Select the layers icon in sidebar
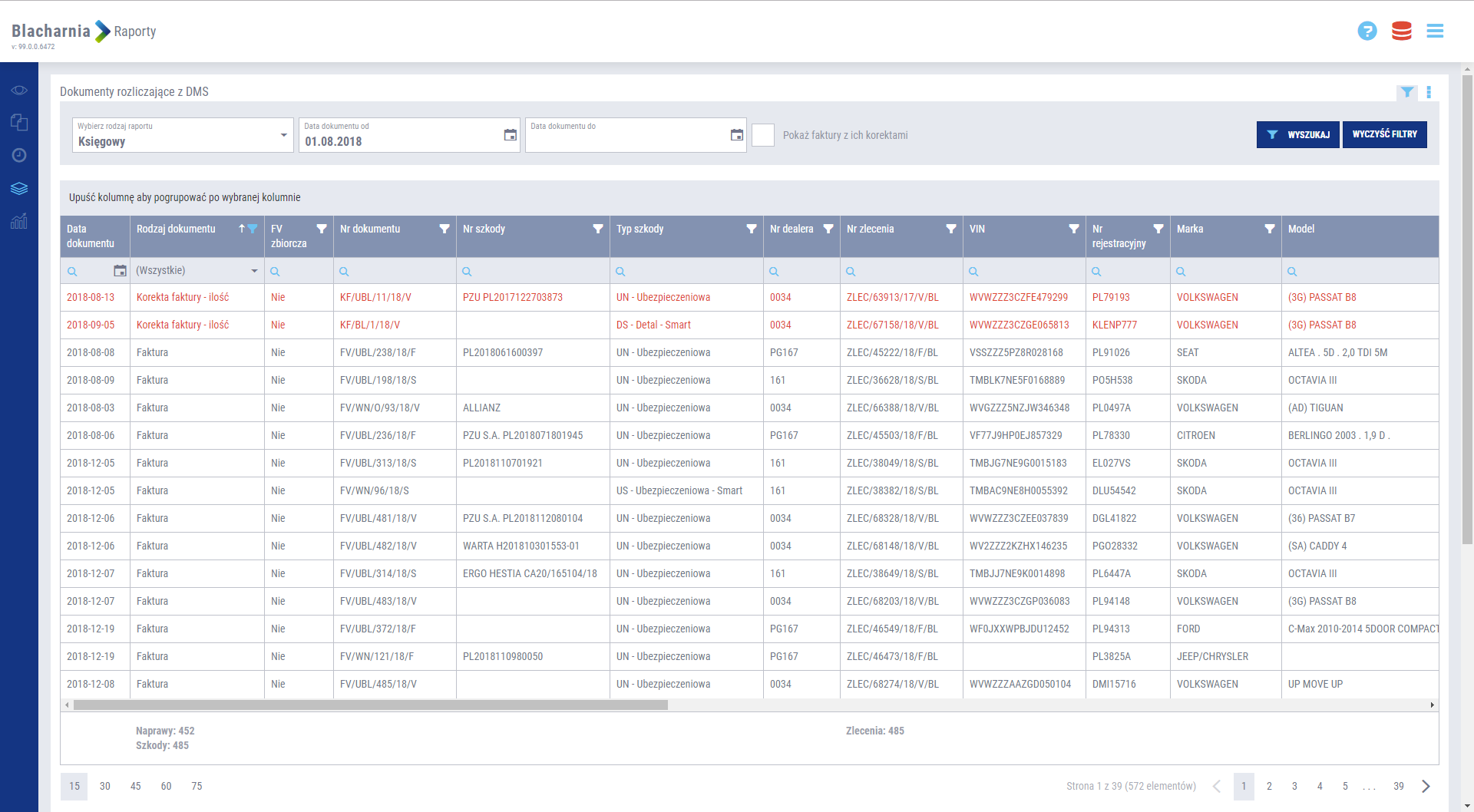 click(x=19, y=189)
